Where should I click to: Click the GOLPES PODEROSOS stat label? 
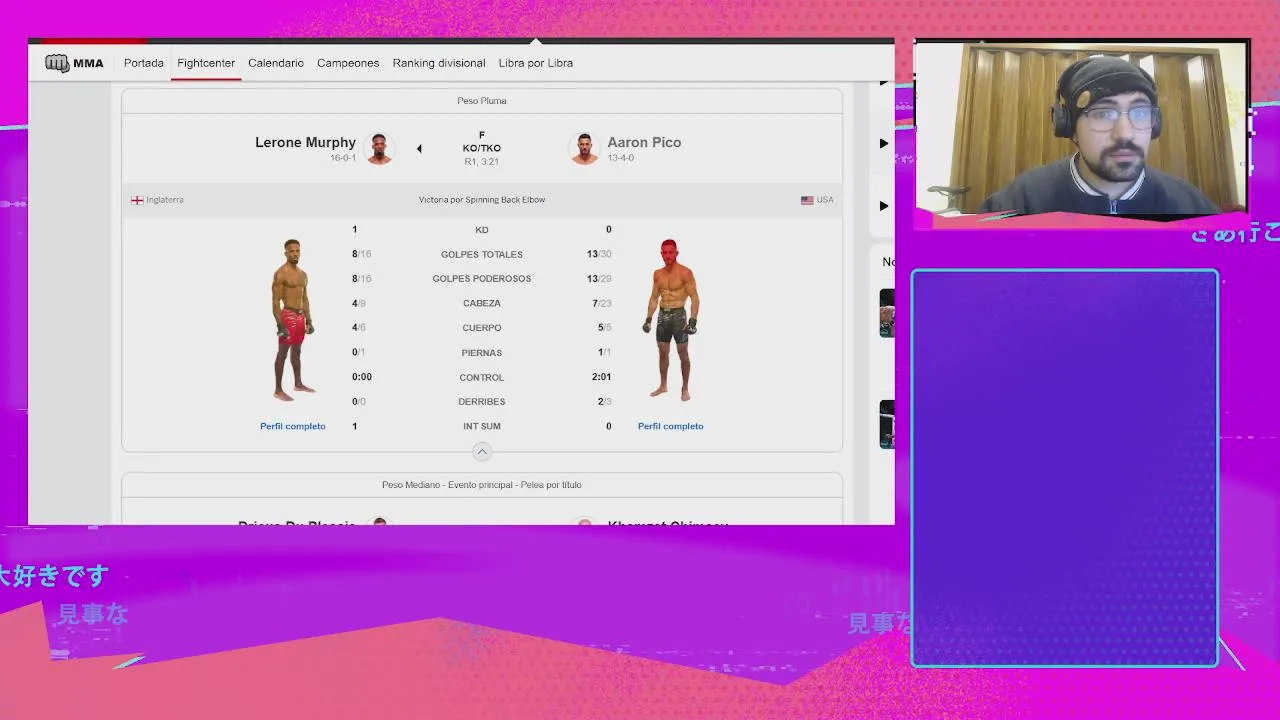[x=482, y=279]
